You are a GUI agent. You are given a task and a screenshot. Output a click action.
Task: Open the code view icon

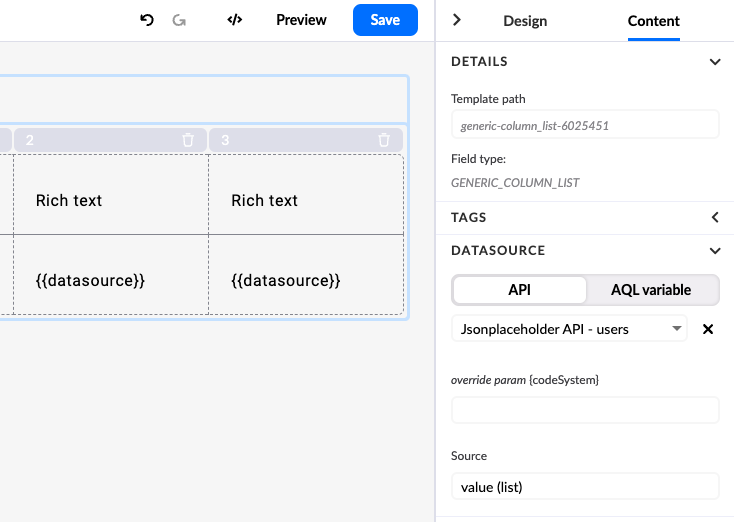235,20
